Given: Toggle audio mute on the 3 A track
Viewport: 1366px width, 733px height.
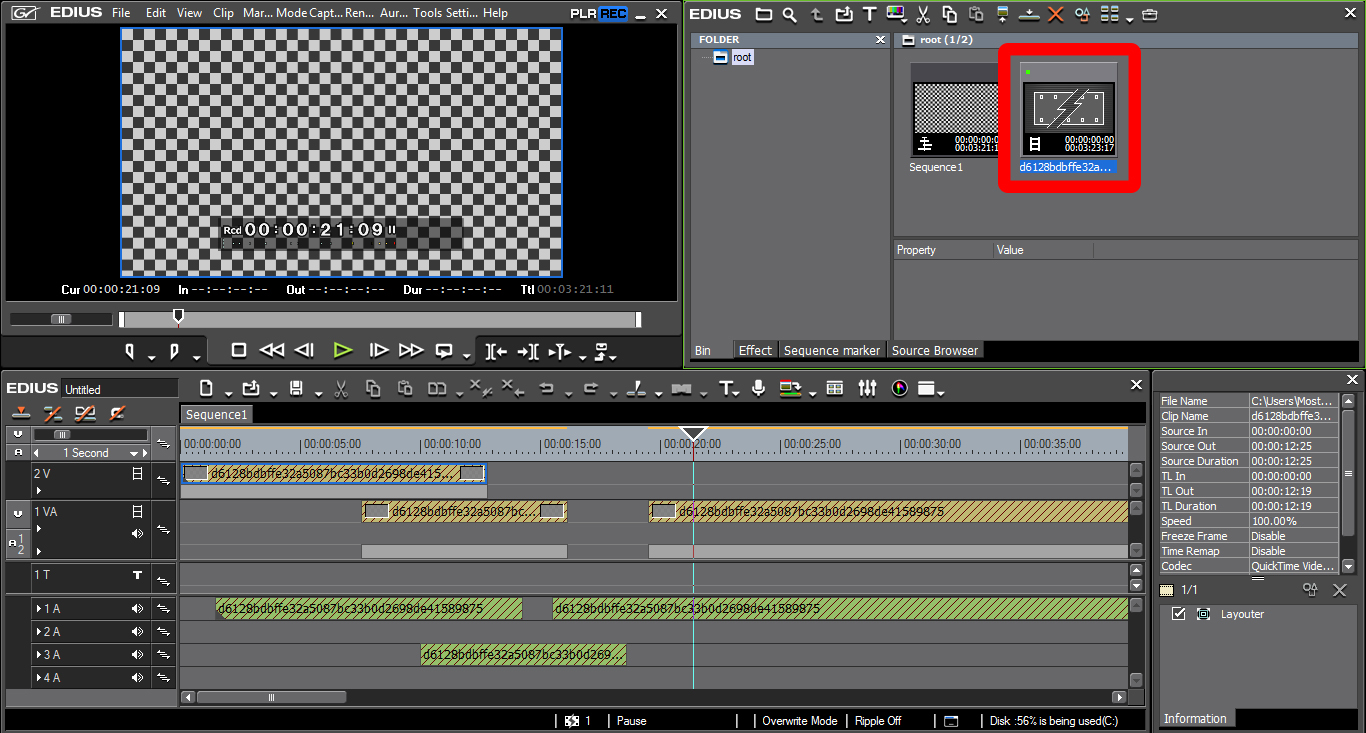Looking at the screenshot, I should tap(138, 655).
